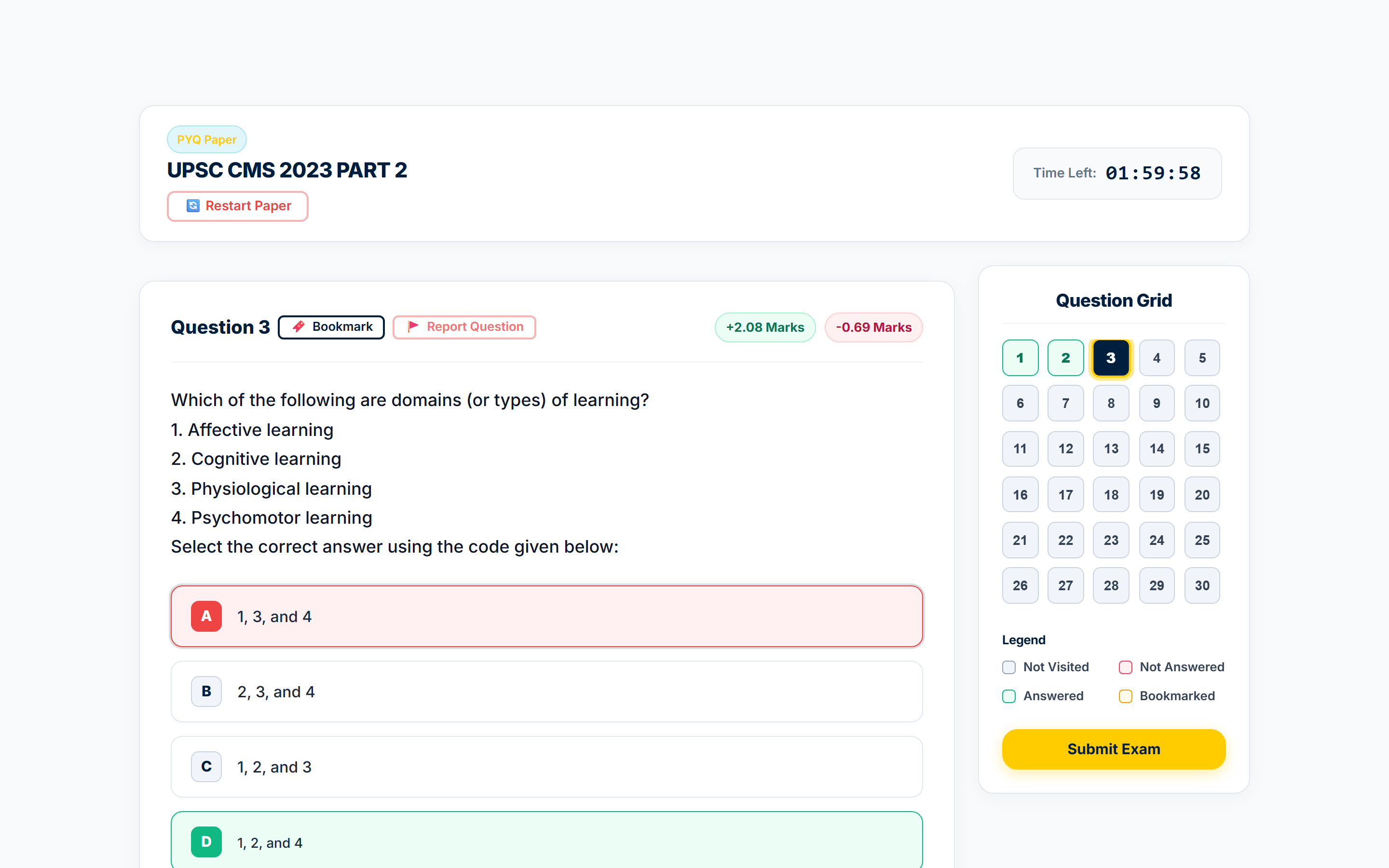This screenshot has height=868, width=1389.
Task: Jump to question 30
Action: (1202, 585)
